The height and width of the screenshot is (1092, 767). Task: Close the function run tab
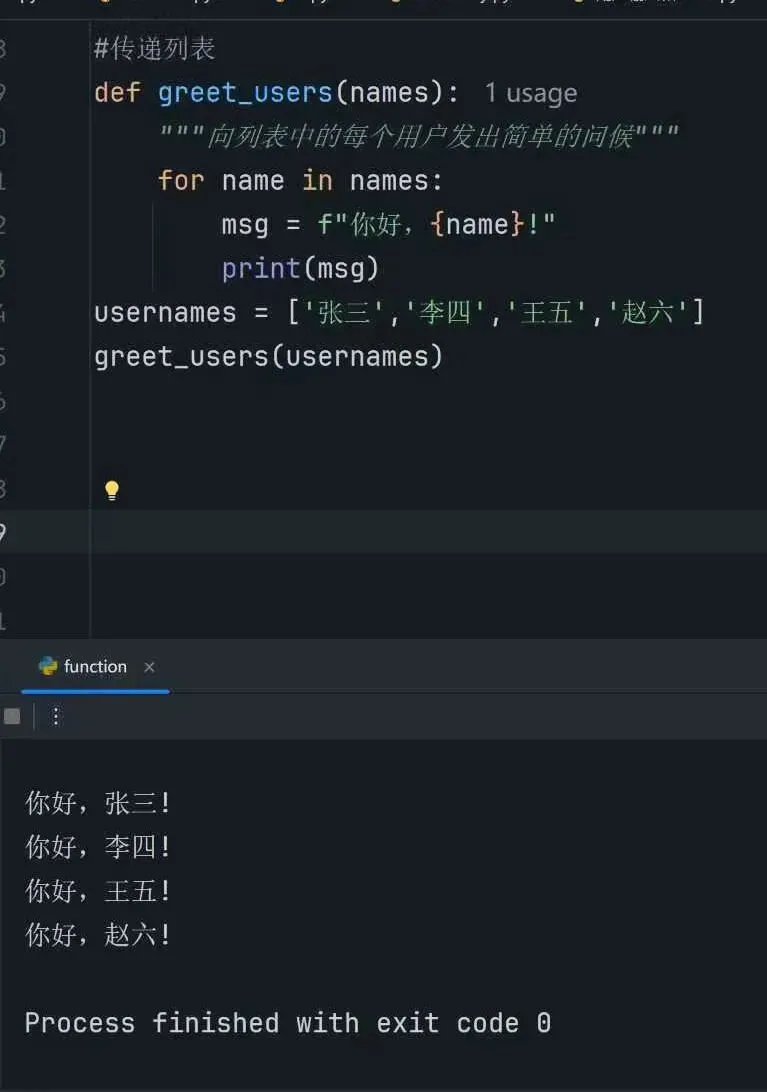click(149, 667)
